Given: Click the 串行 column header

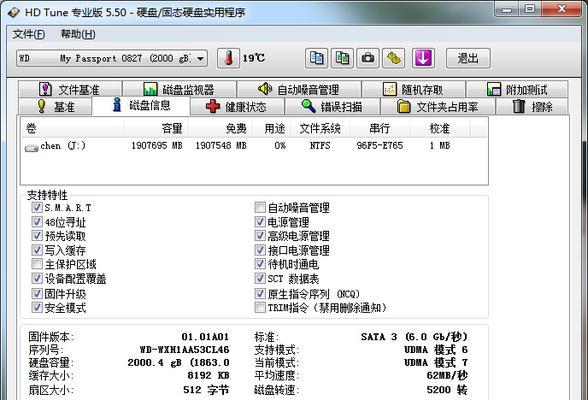Looking at the screenshot, I should tap(380, 129).
